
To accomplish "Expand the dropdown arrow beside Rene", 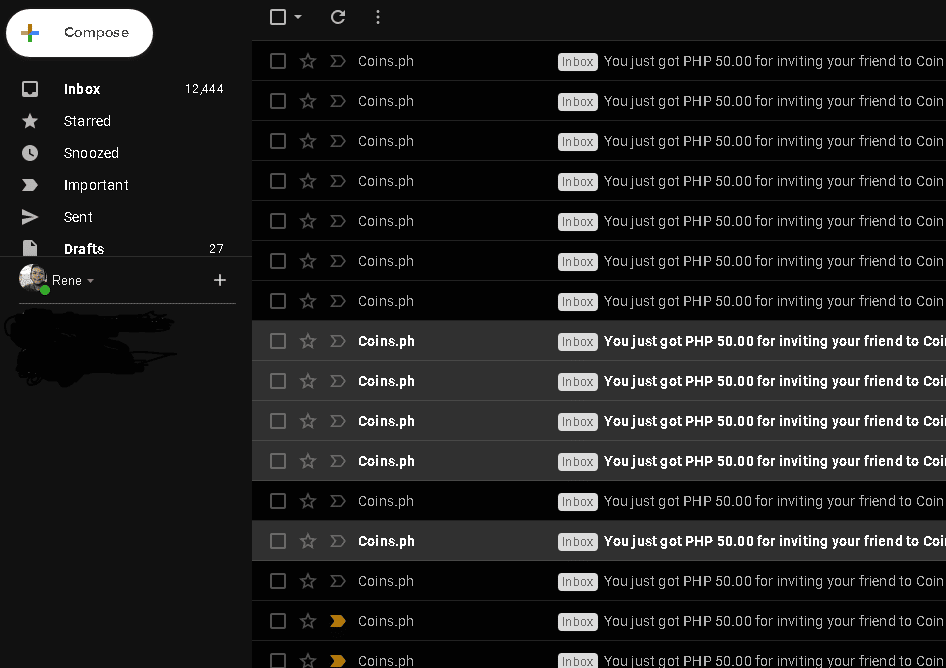I will point(90,281).
